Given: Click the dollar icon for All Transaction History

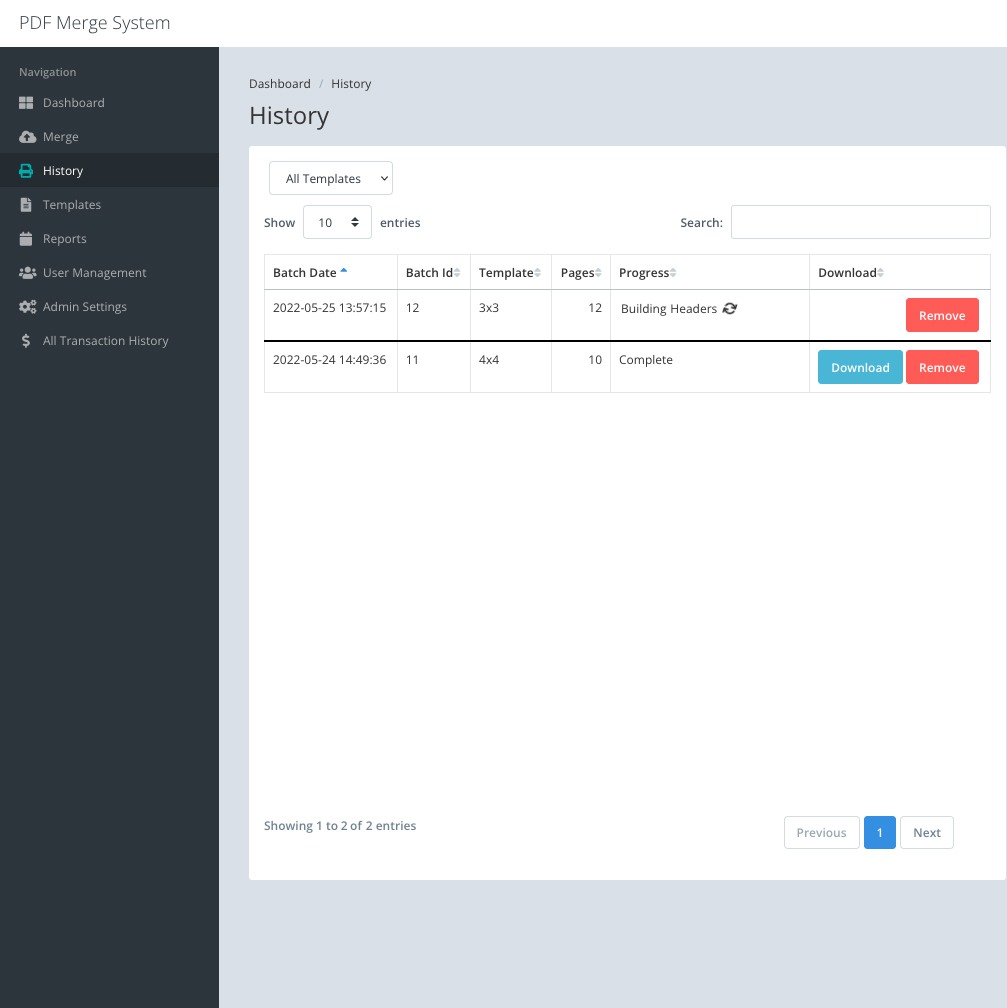Looking at the screenshot, I should tap(26, 340).
